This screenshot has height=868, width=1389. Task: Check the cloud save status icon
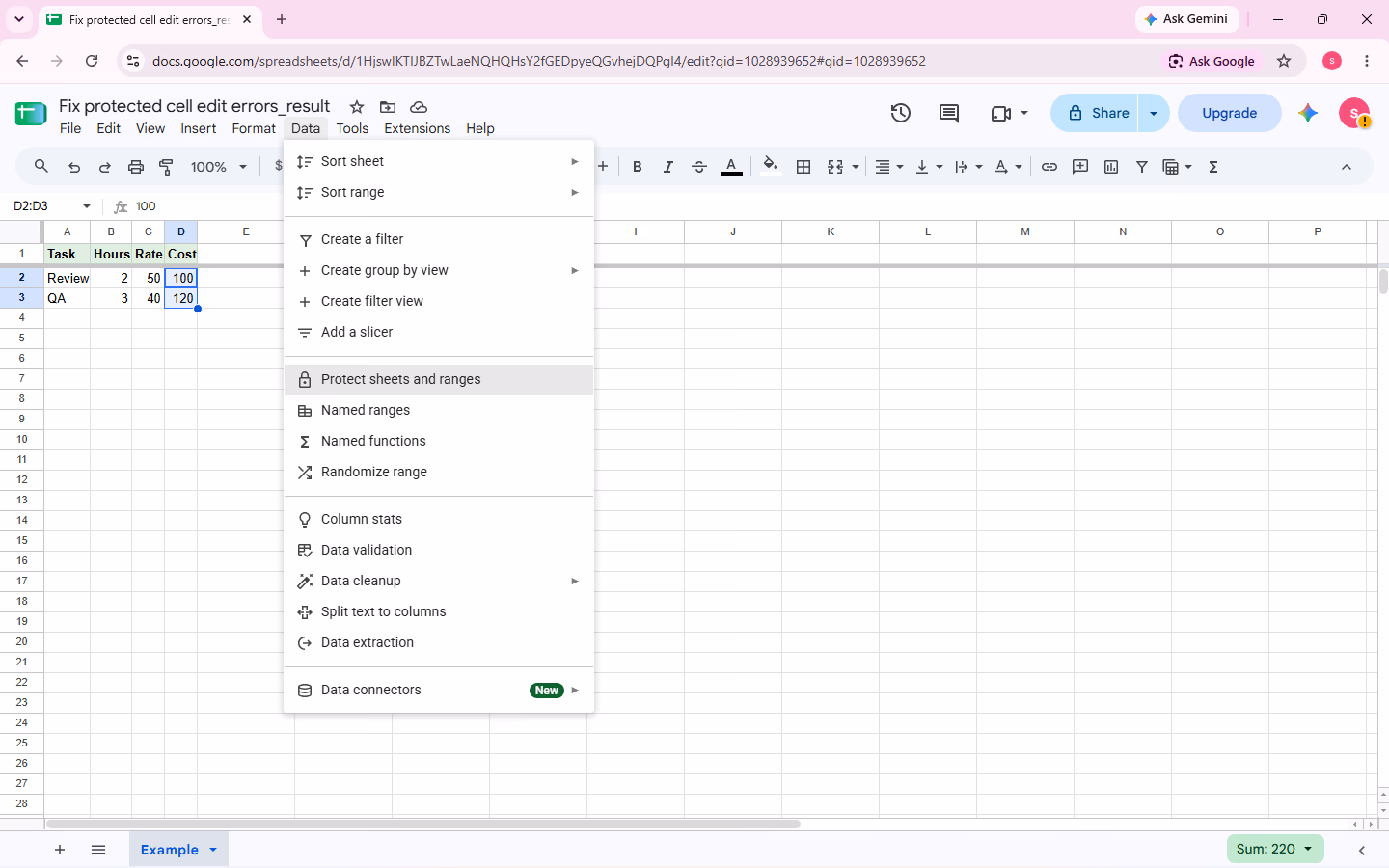(x=419, y=107)
